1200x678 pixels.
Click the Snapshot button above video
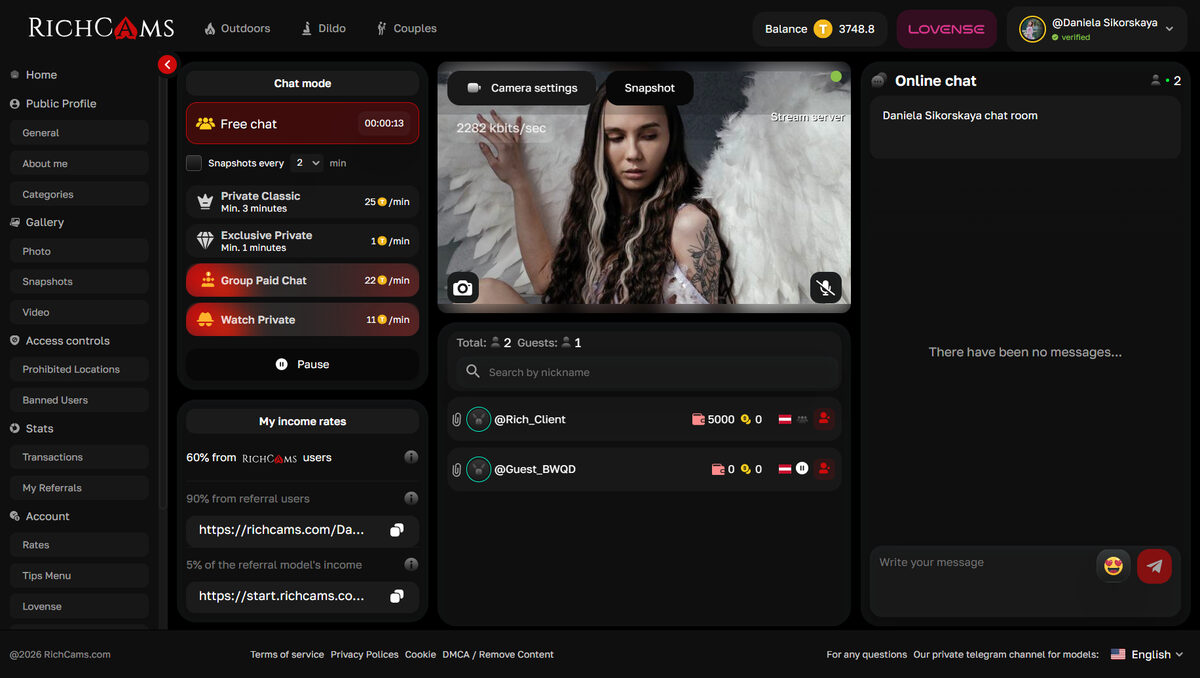click(x=649, y=88)
